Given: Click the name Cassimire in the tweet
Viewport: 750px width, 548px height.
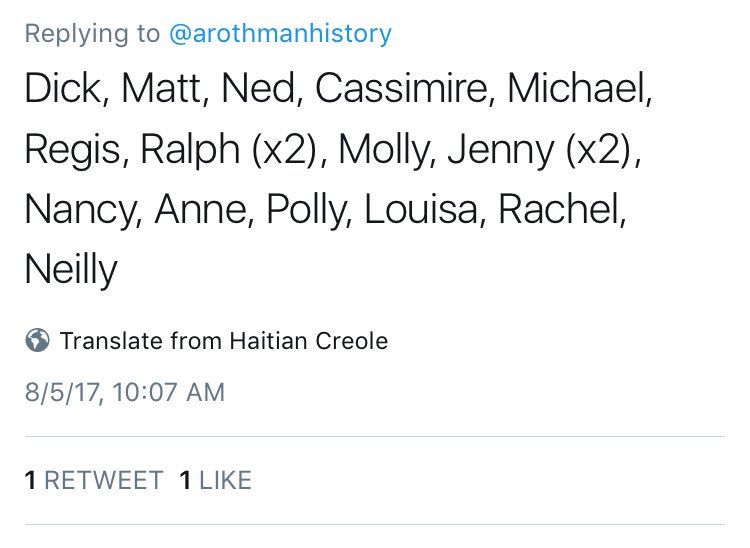Looking at the screenshot, I should coord(401,88).
